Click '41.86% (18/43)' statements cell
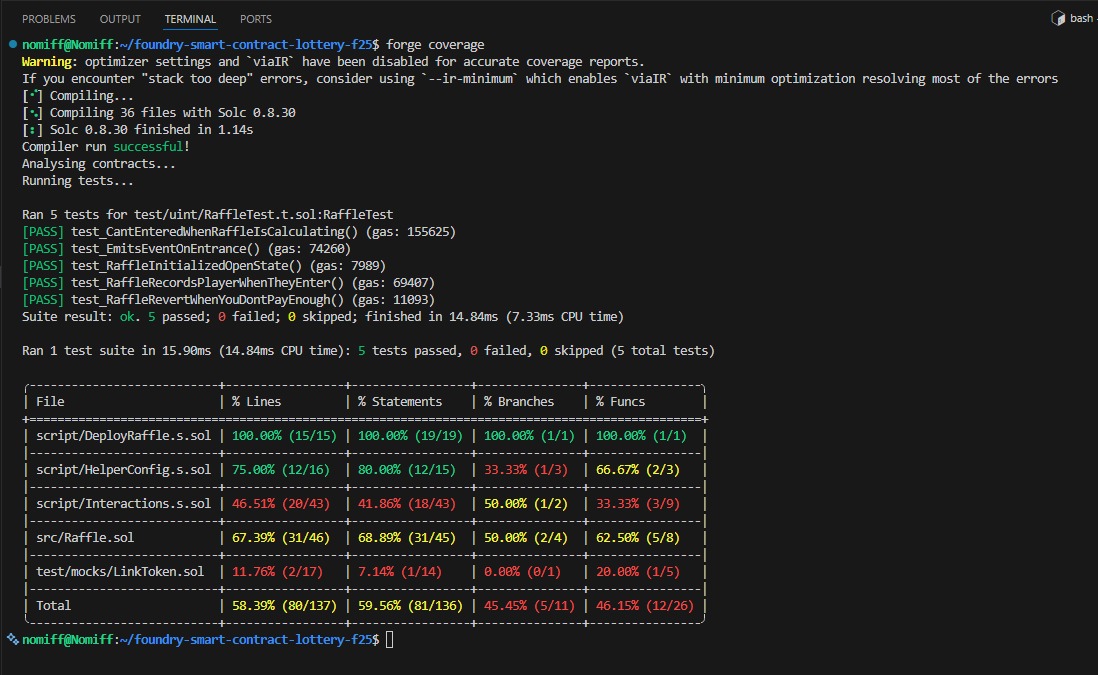The height and width of the screenshot is (675, 1098). (x=407, y=503)
